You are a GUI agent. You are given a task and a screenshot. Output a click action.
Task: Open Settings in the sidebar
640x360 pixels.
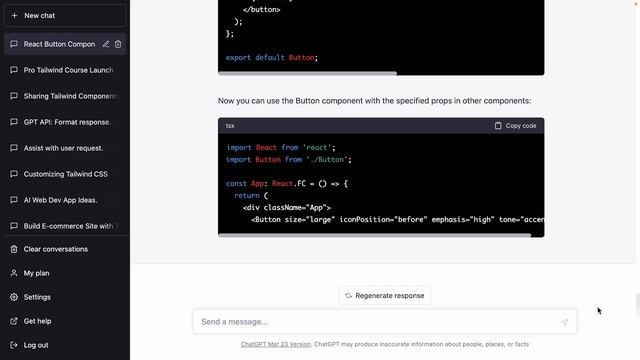(x=65, y=297)
